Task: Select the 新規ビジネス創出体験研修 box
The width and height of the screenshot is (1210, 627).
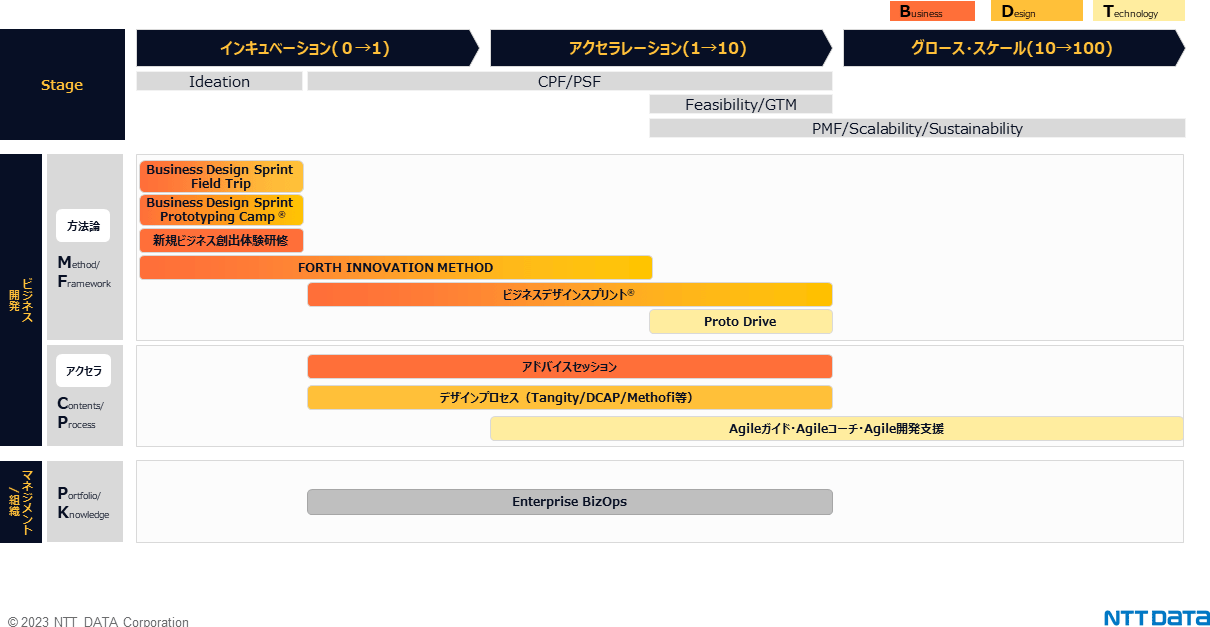Action: tap(221, 241)
